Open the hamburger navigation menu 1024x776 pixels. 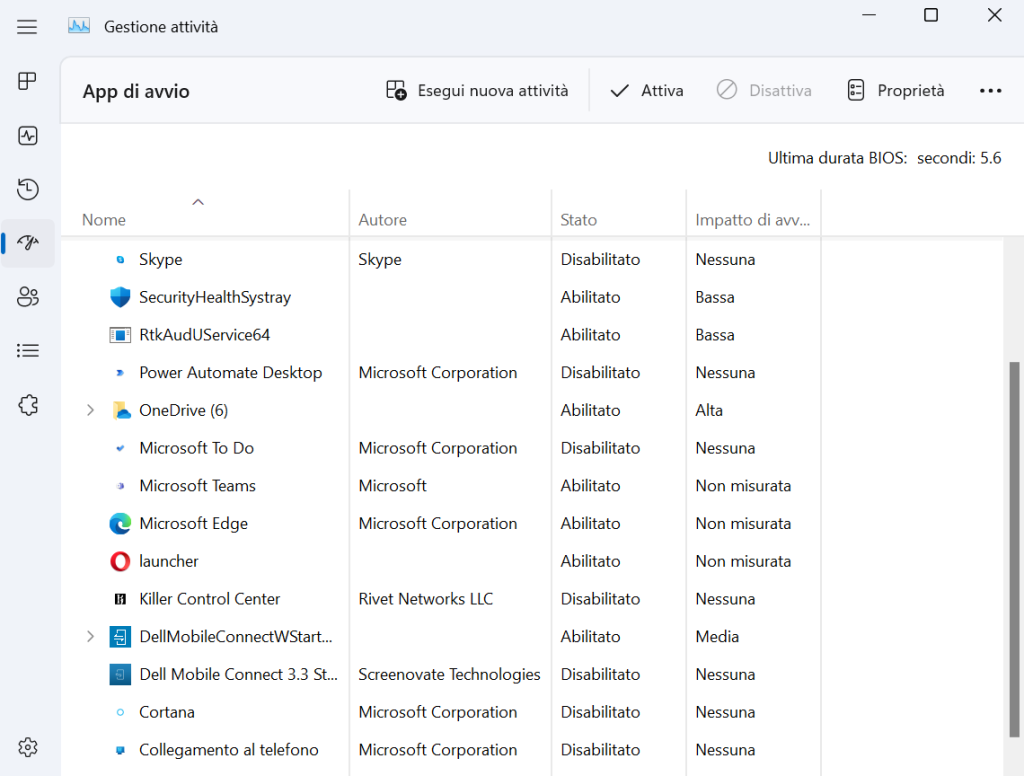click(x=27, y=27)
